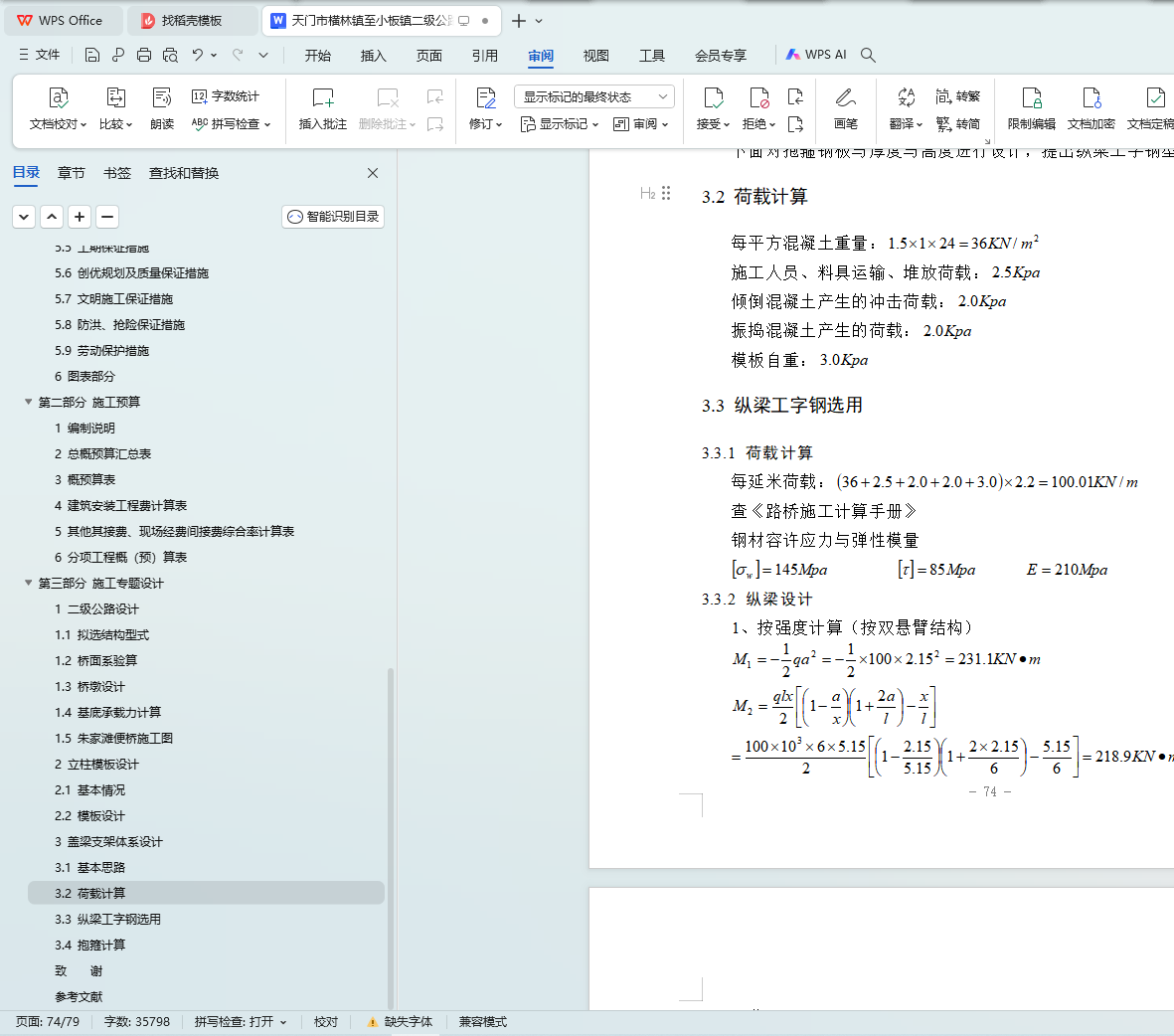Click 插入批注 insert comment

click(323, 108)
